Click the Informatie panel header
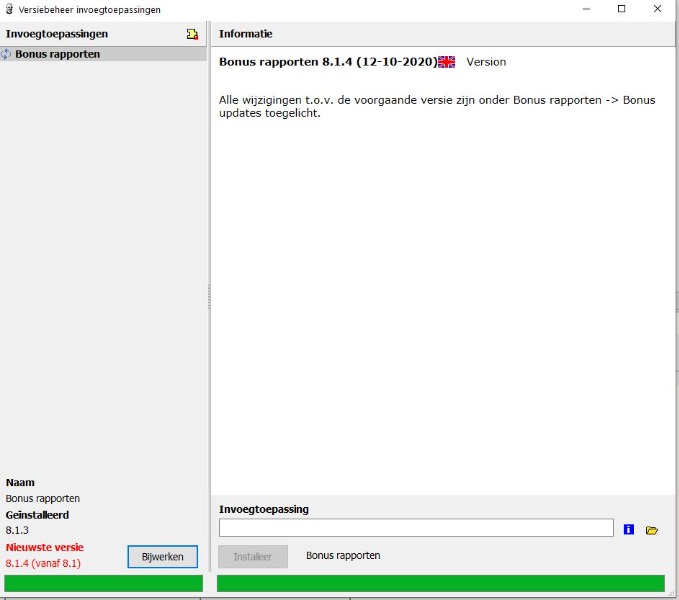This screenshot has width=679, height=600. click(245, 34)
